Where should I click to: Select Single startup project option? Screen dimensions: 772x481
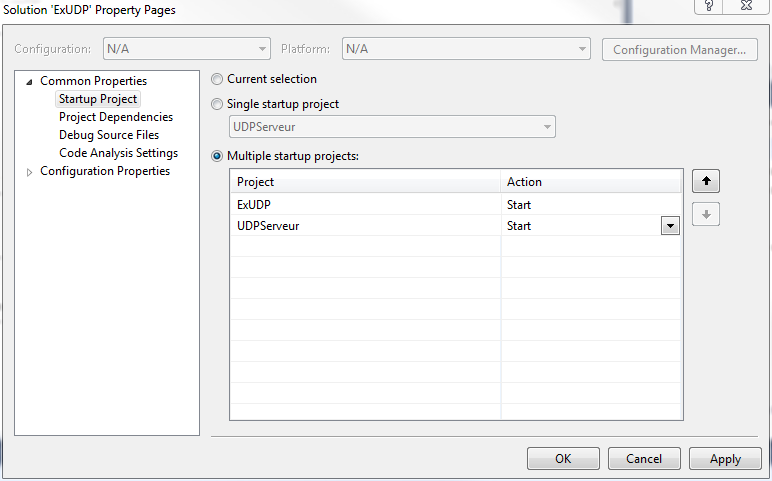coord(217,104)
